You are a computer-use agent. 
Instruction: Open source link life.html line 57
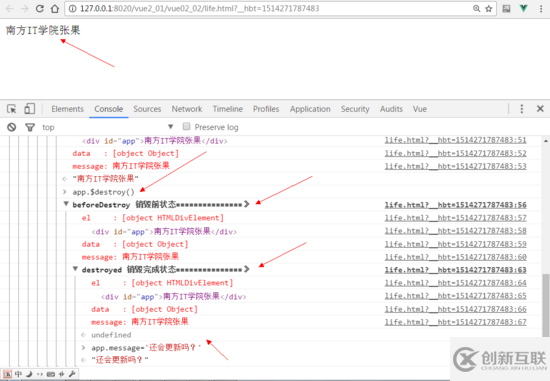(455, 218)
